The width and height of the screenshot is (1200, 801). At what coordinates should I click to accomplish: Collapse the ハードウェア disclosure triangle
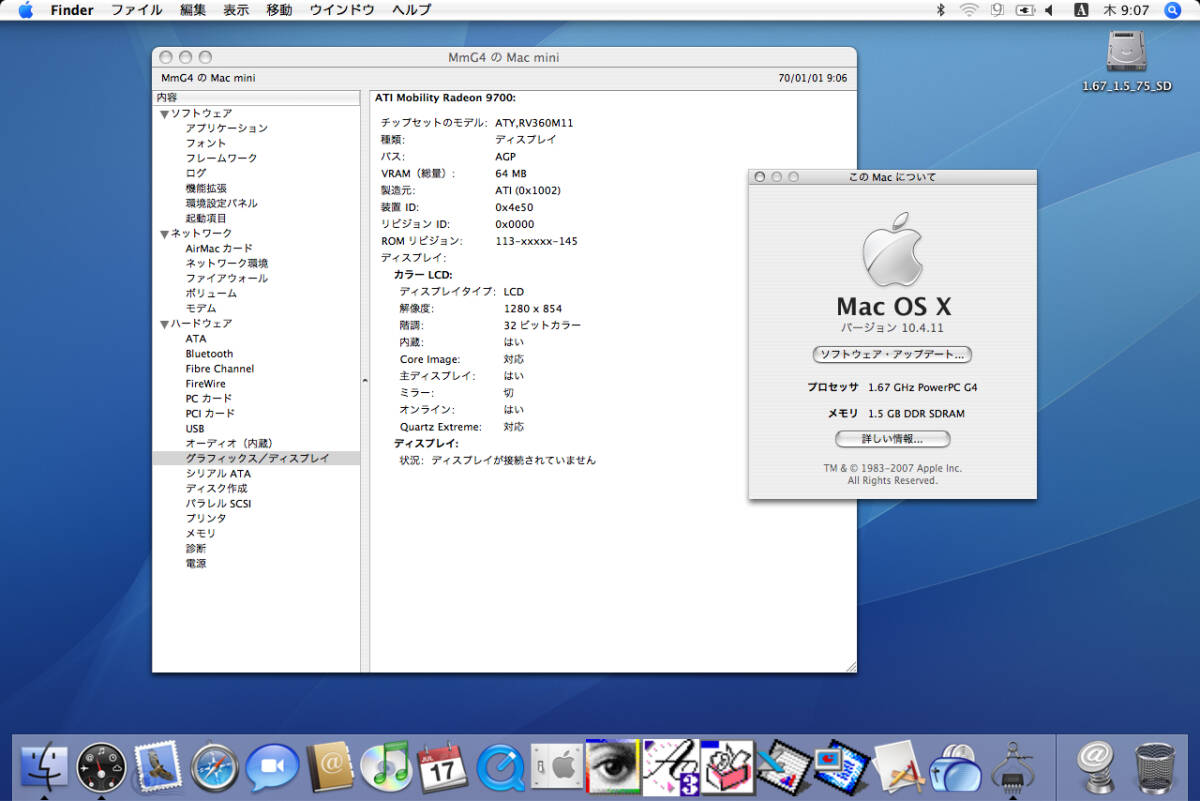coord(164,324)
